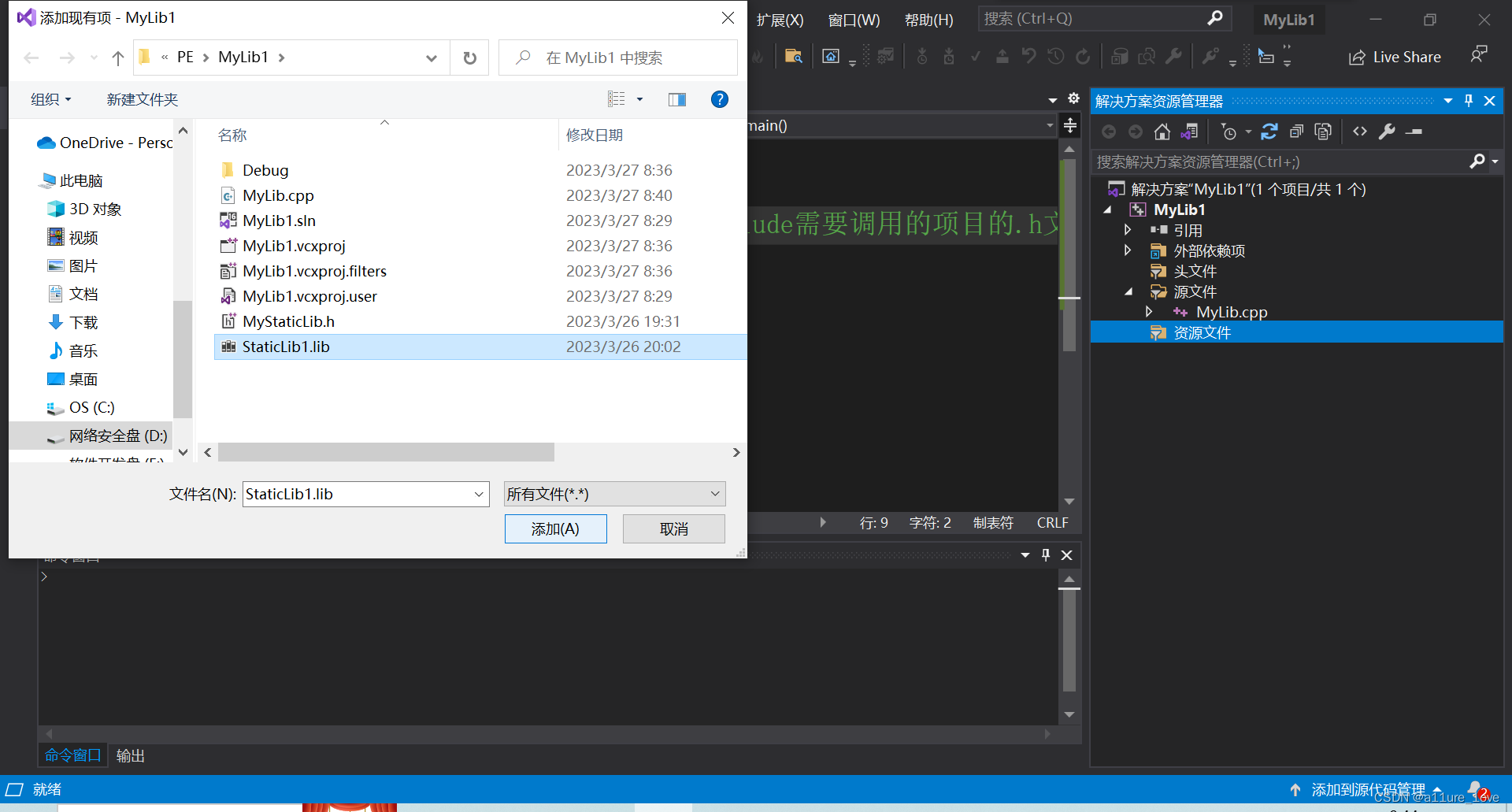Click View Code icon in Solution Explorer
This screenshot has height=812, width=1512.
click(1360, 132)
